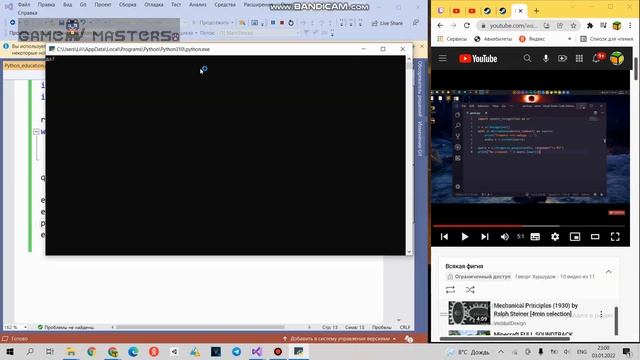
Task: Click Добавить в систему управления версиями
Action: click(x=340, y=339)
